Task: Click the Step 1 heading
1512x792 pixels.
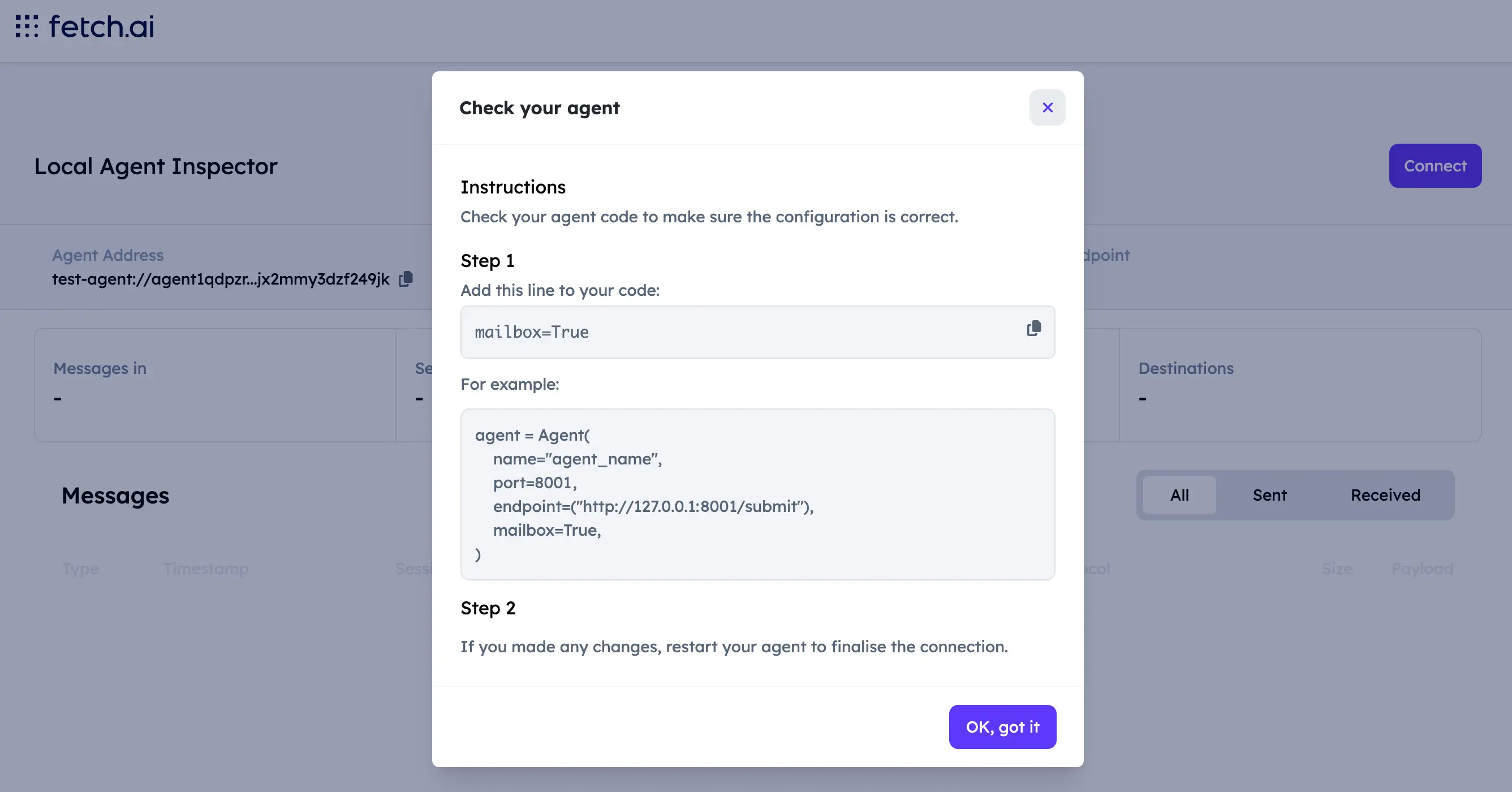Action: (x=487, y=260)
